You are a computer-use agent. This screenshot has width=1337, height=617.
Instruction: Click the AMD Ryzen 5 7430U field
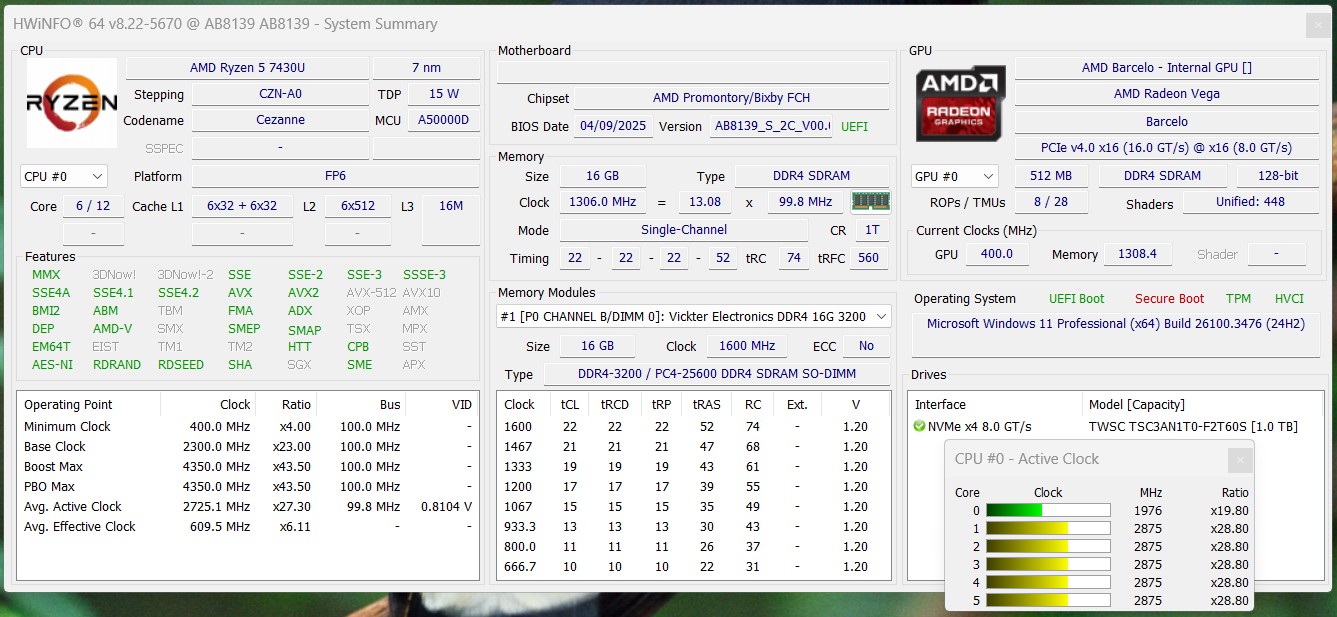tap(247, 68)
